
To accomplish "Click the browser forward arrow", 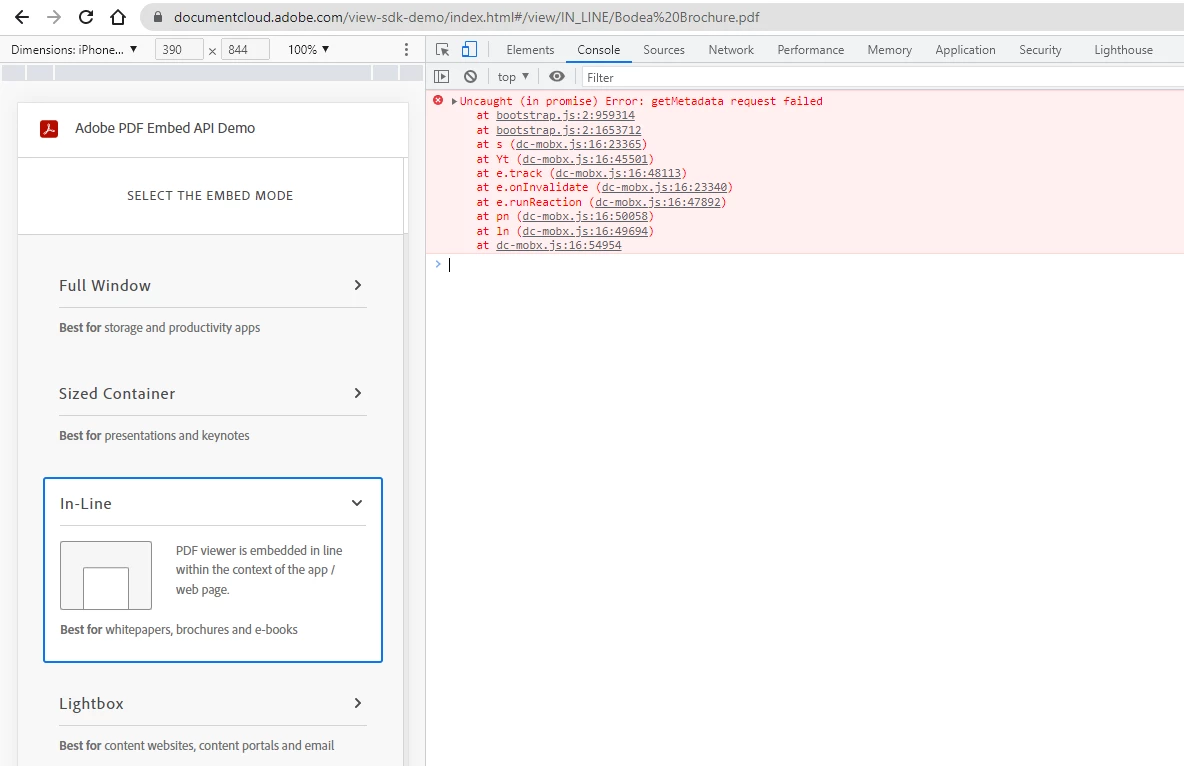I will coord(54,17).
